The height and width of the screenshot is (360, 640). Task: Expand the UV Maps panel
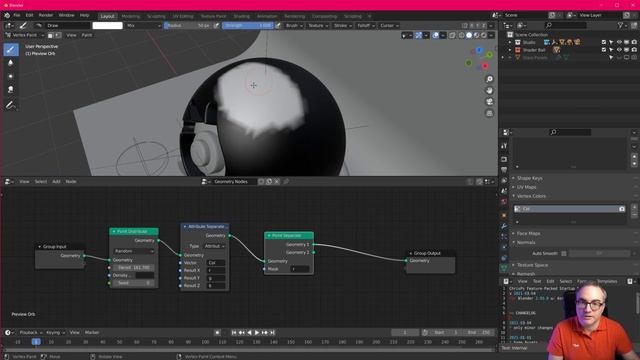[x=526, y=187]
